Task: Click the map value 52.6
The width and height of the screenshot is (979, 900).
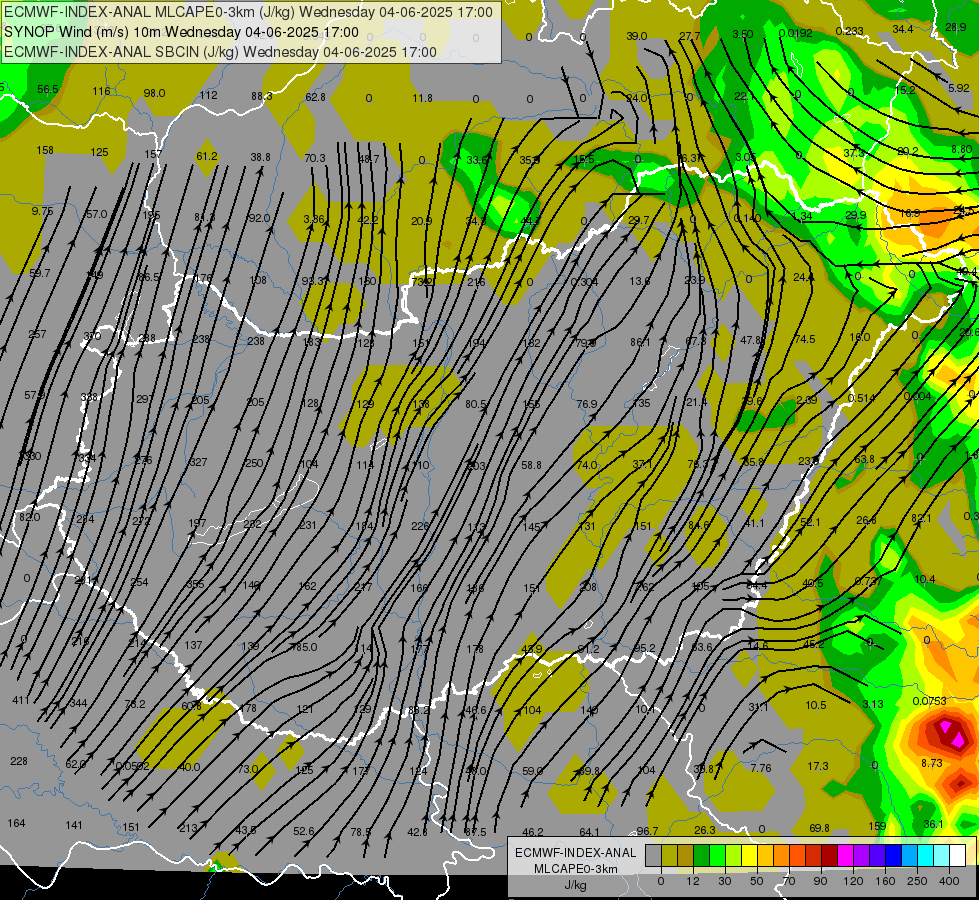Action: point(304,831)
